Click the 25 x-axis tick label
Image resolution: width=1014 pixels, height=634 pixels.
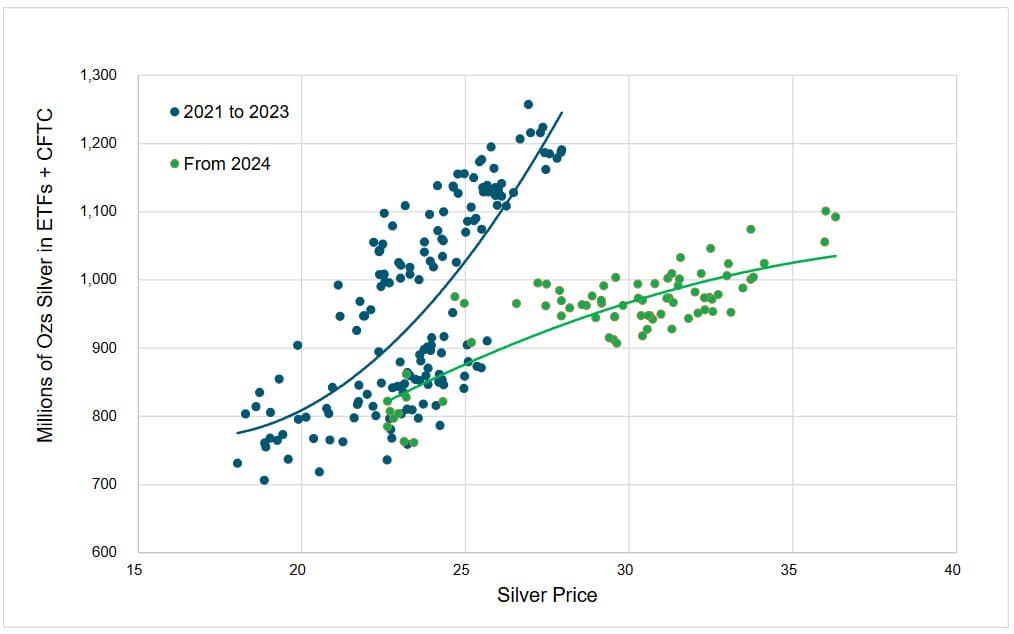(461, 570)
